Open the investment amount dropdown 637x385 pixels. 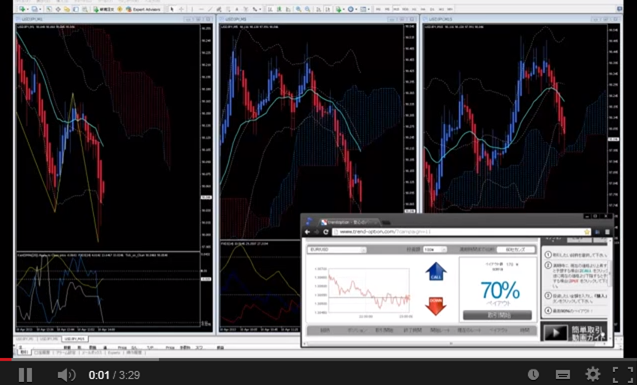[x=435, y=250]
